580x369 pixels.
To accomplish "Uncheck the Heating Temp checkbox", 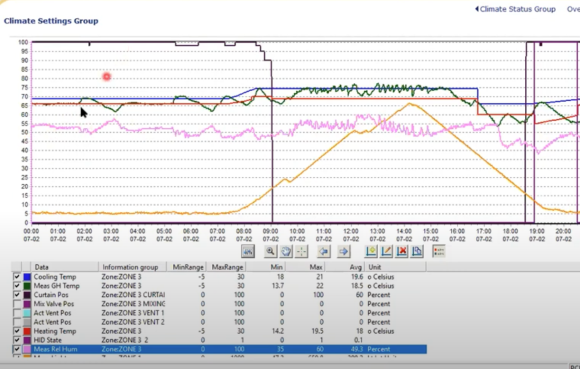I will (x=17, y=331).
